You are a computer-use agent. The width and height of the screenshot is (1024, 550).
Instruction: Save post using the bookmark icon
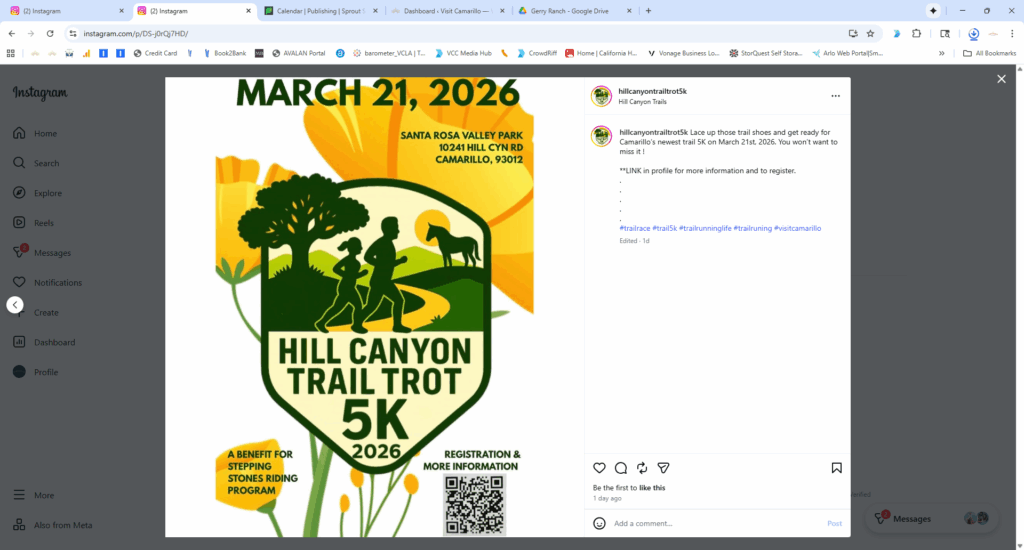click(x=836, y=468)
